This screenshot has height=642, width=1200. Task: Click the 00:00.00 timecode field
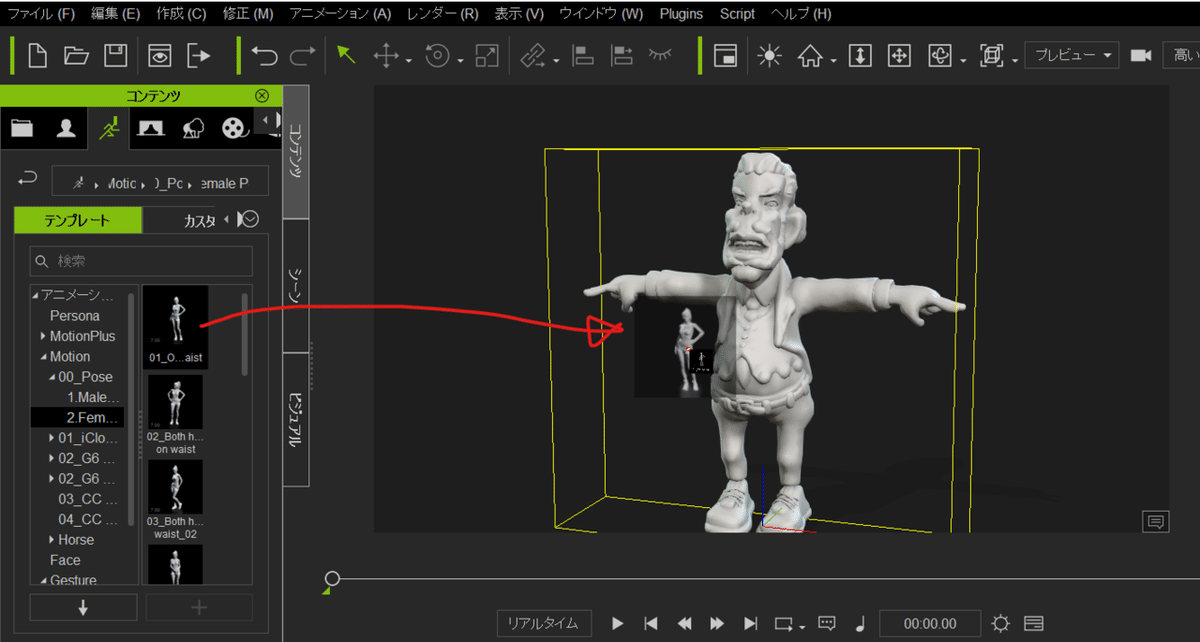click(929, 624)
